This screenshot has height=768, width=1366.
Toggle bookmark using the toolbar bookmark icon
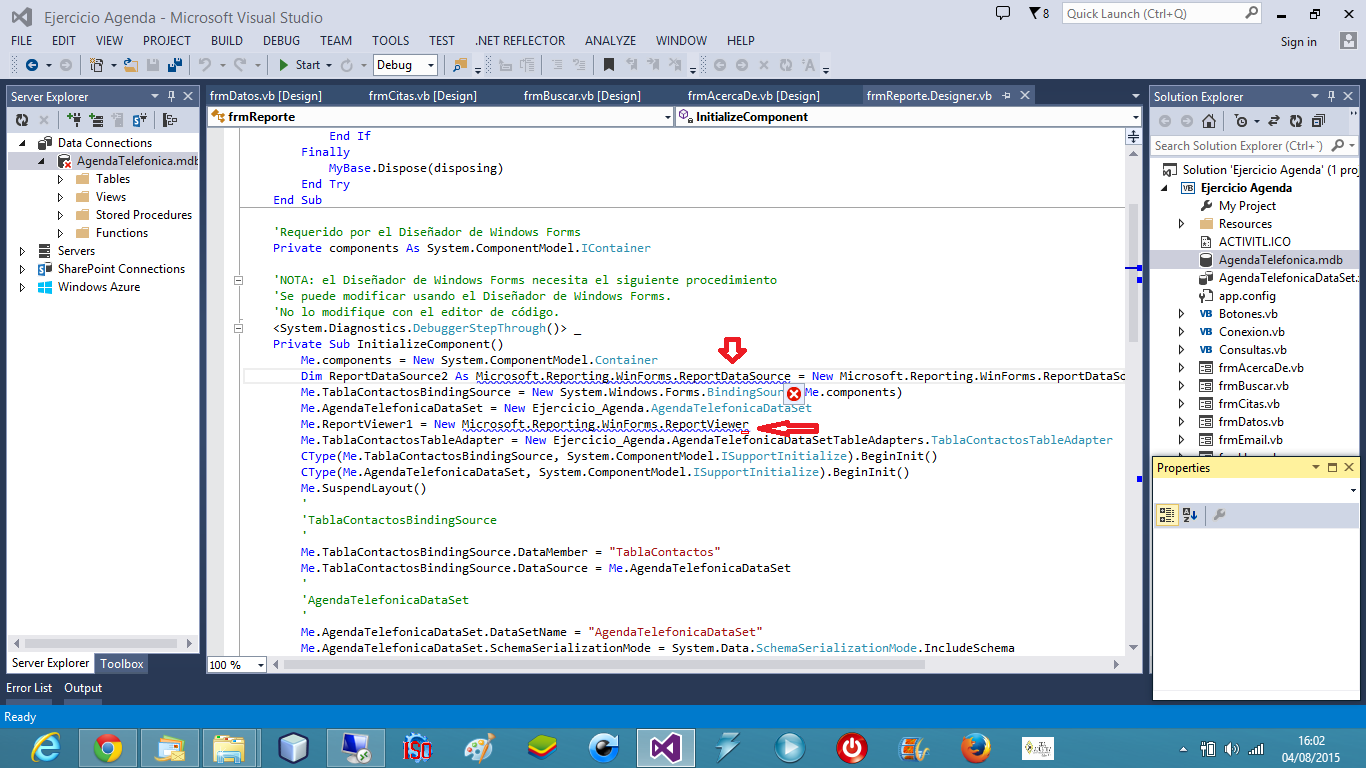click(608, 65)
